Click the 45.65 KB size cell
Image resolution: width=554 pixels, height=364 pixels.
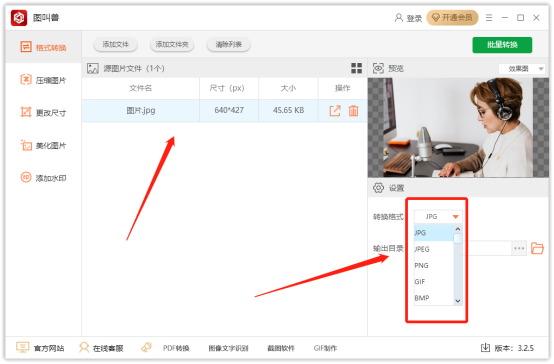pos(288,110)
